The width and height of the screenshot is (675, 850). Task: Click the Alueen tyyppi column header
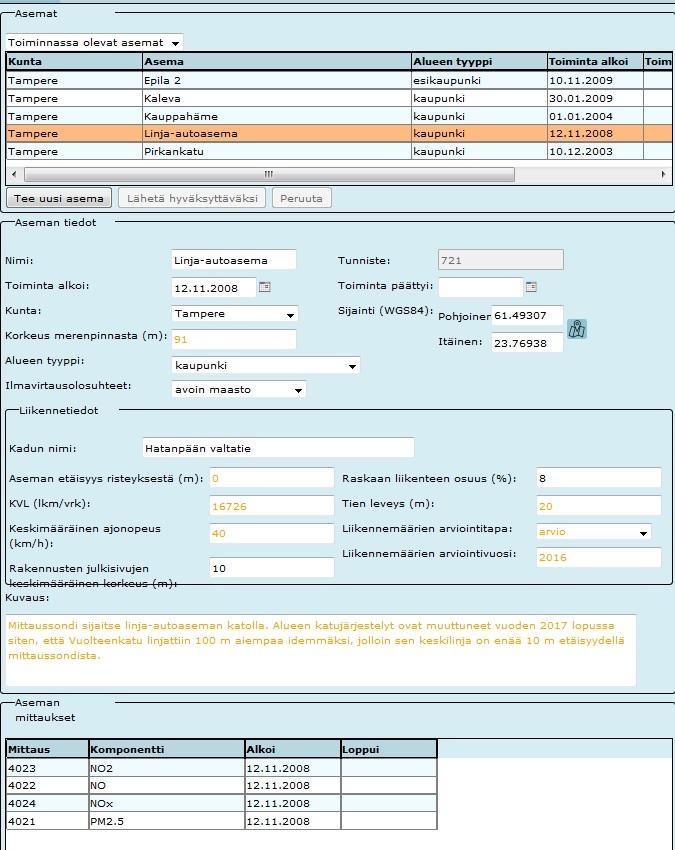click(479, 62)
